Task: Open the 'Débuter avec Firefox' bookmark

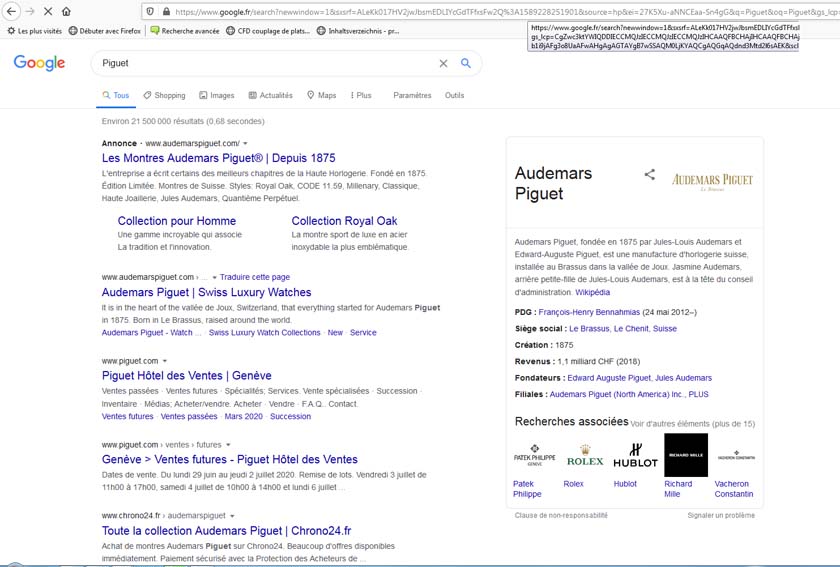Action: pos(104,31)
